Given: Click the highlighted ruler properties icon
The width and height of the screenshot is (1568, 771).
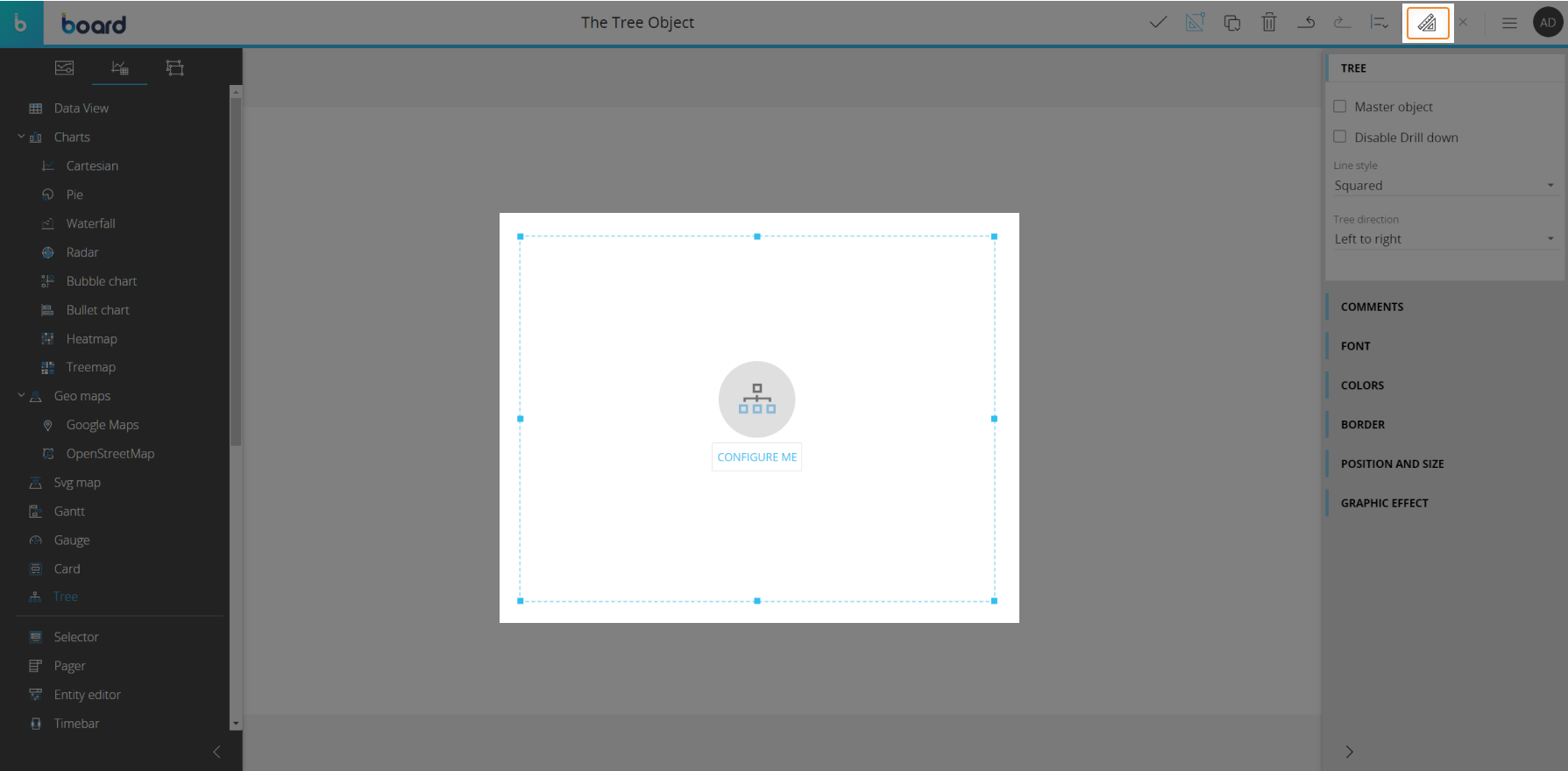Looking at the screenshot, I should tap(1427, 23).
